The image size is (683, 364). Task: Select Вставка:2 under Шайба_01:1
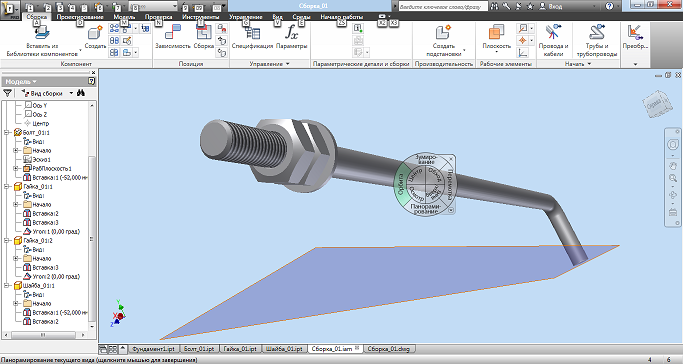click(41, 321)
